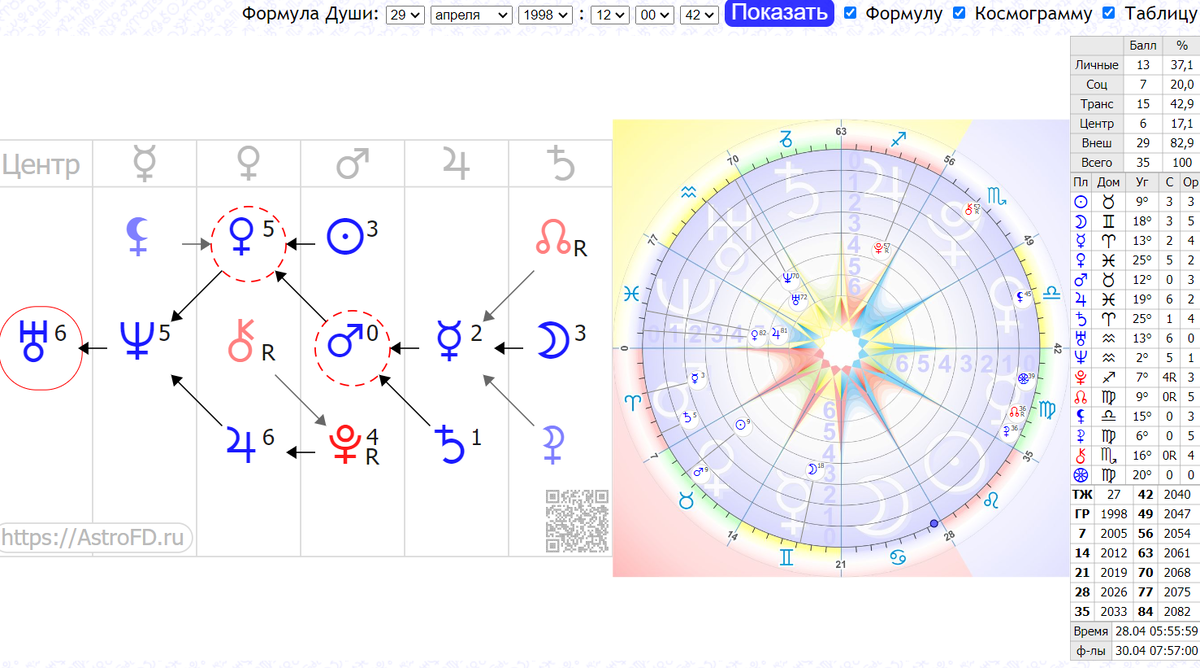The height and width of the screenshot is (668, 1200).
Task: Click the Aries sign on the cosmogram
Action: coord(631,404)
